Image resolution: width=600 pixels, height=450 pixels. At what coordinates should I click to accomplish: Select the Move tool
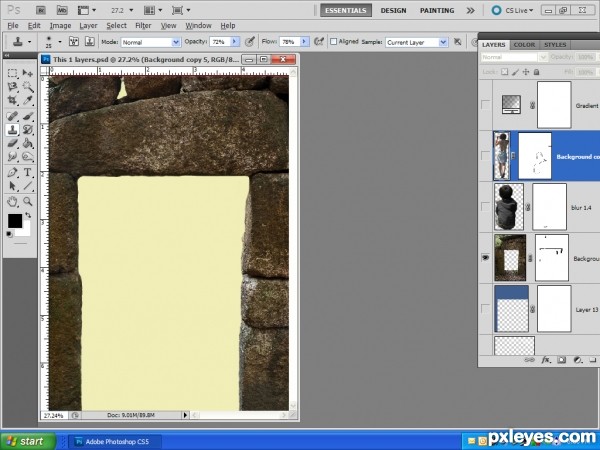tap(27, 73)
